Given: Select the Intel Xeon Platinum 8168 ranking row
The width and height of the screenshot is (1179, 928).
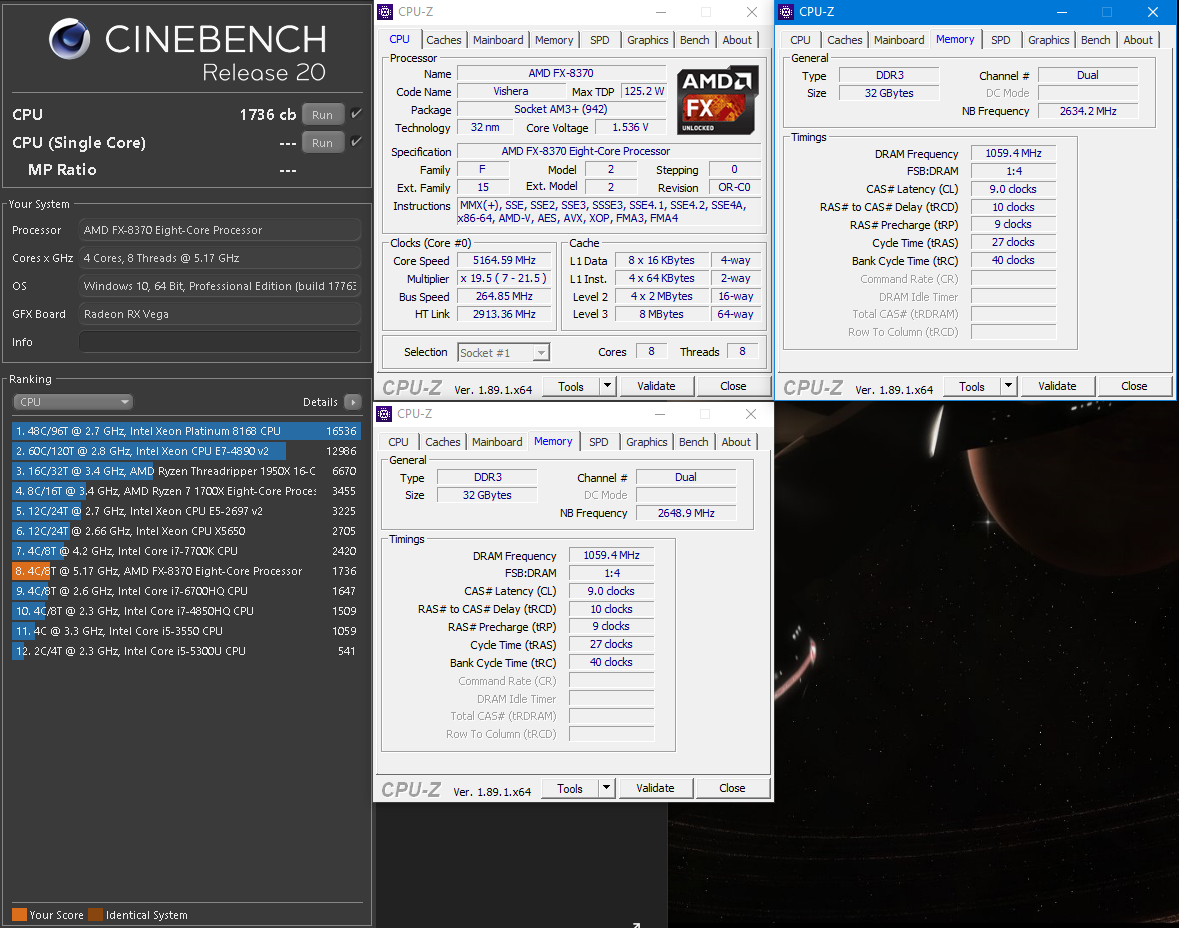Looking at the screenshot, I should pyautogui.click(x=186, y=431).
